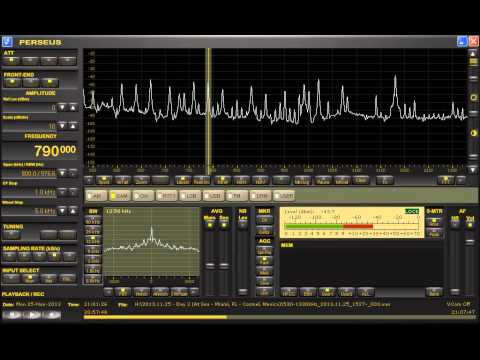This screenshot has width=480, height=360.
Task: Toggle the upper lit S-MTR button
Action: (434, 222)
